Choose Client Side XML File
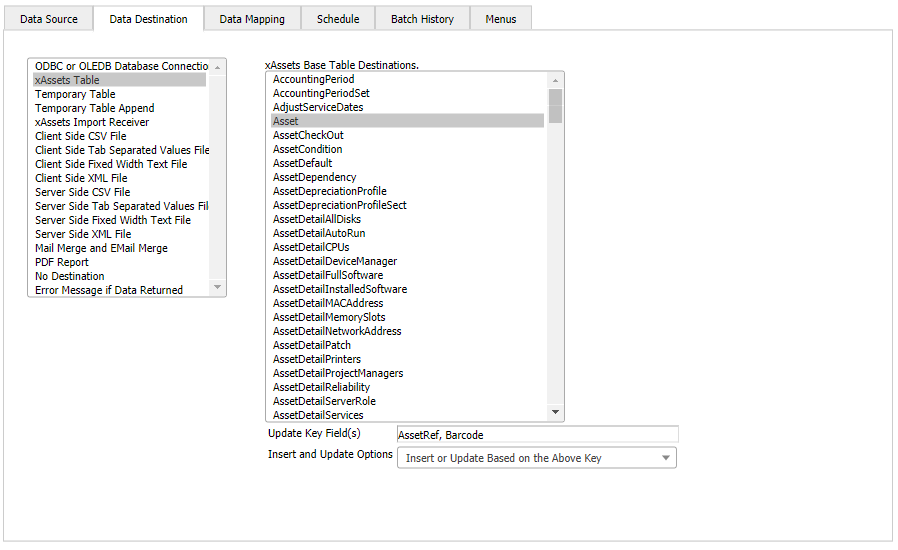The image size is (898, 550). 120,178
